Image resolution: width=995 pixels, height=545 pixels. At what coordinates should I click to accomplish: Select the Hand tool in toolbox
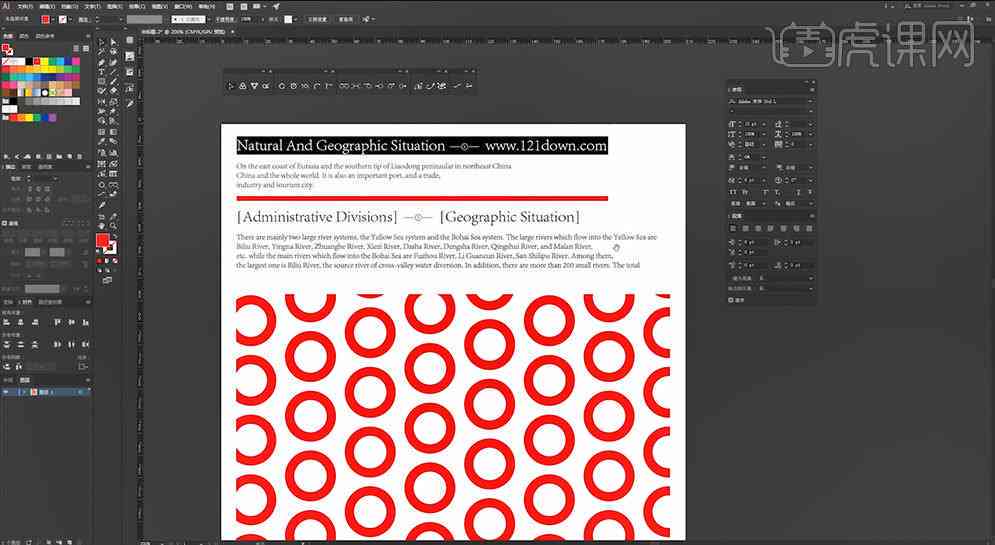102,226
